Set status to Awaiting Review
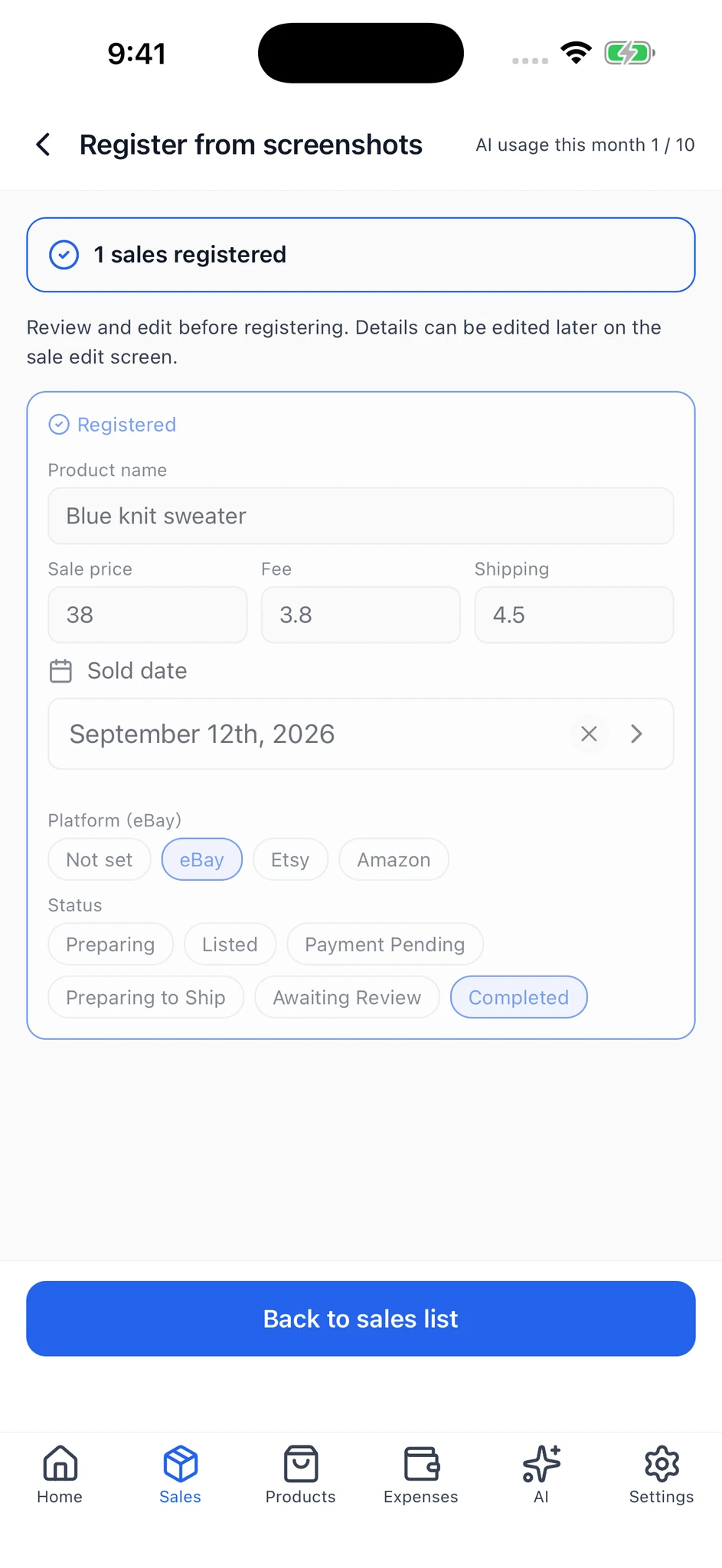The width and height of the screenshot is (722, 1568). point(347,997)
